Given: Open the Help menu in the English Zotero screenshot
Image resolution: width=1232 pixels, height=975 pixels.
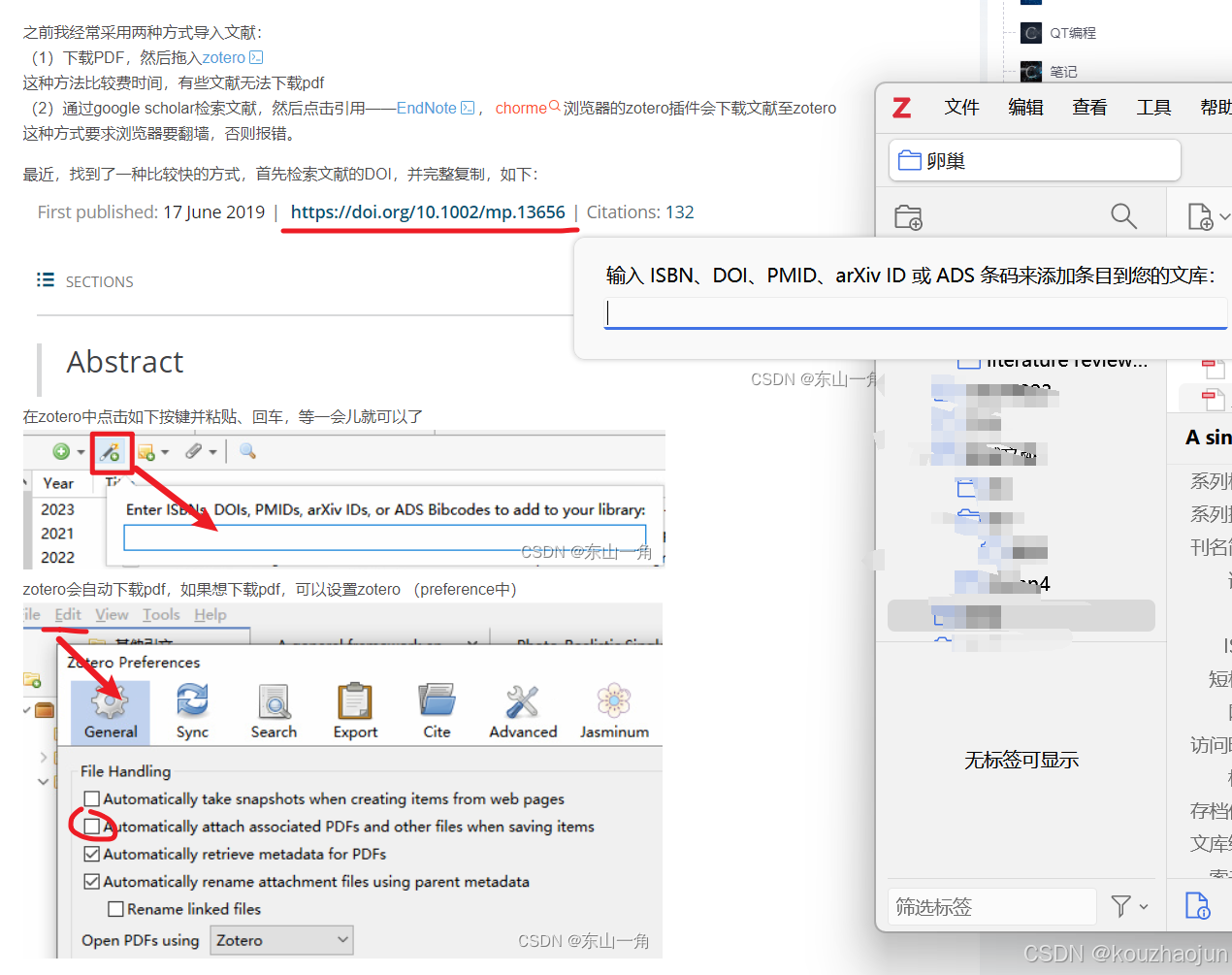Looking at the screenshot, I should pos(211,614).
